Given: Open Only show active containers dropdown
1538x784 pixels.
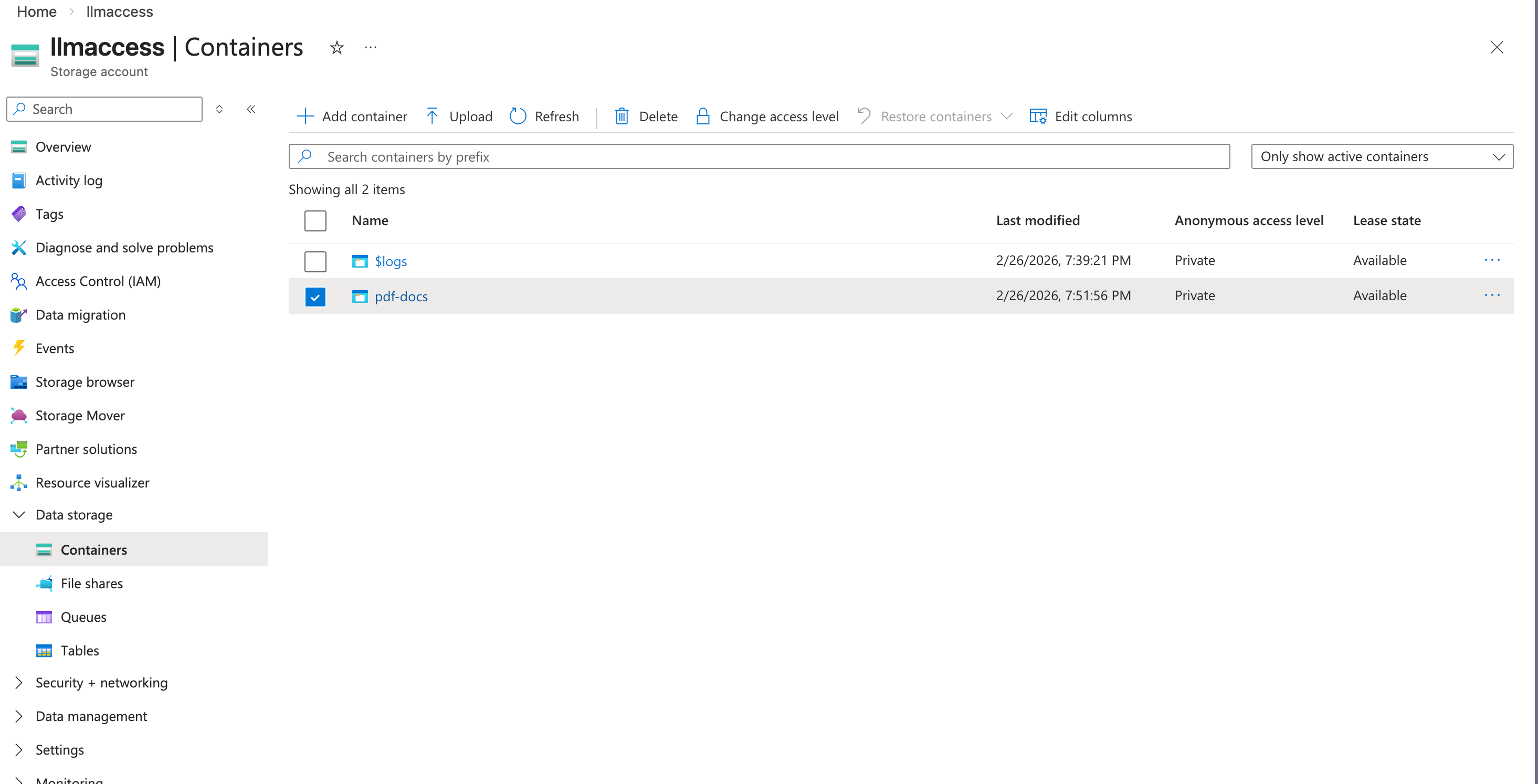Looking at the screenshot, I should pyautogui.click(x=1382, y=156).
